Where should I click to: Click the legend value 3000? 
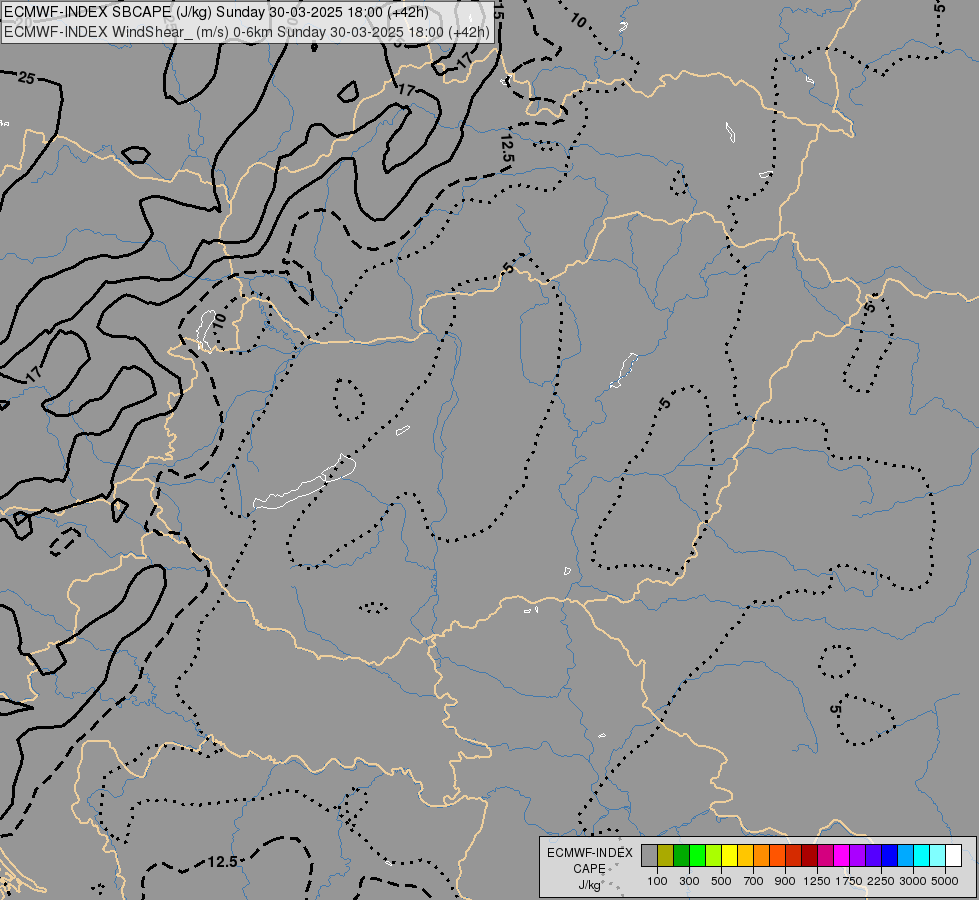click(x=913, y=881)
